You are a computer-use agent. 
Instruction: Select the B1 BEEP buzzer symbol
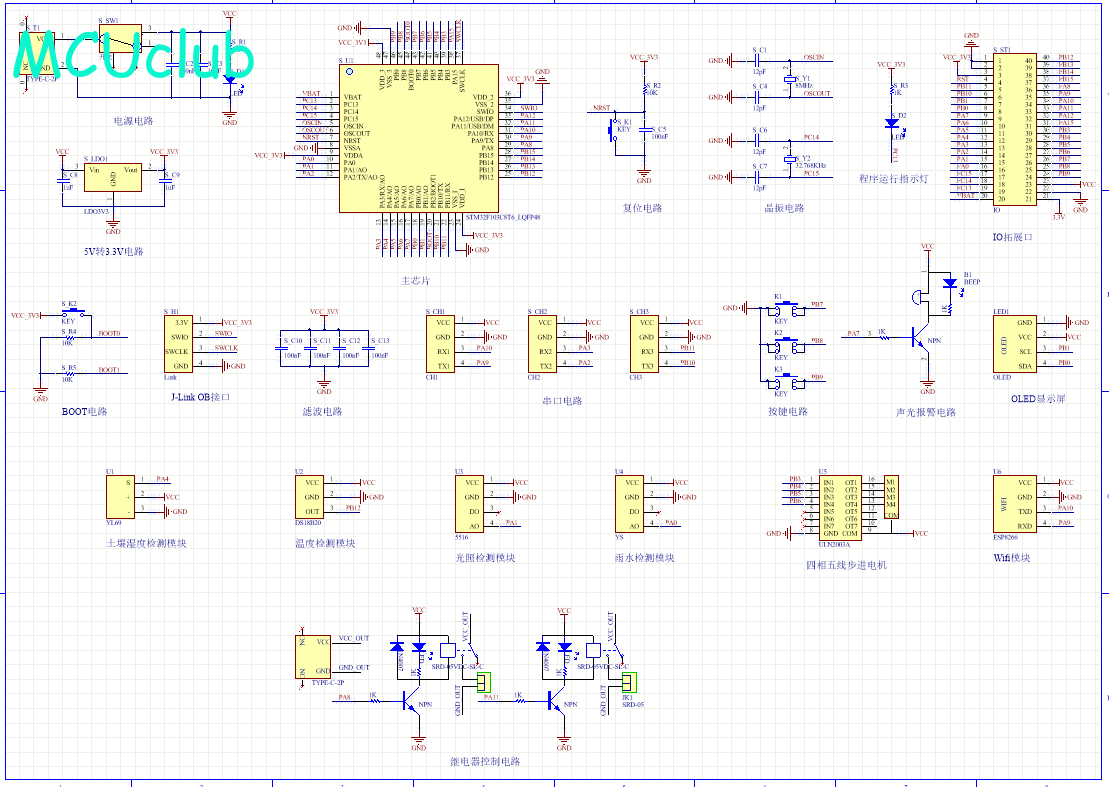(x=919, y=297)
